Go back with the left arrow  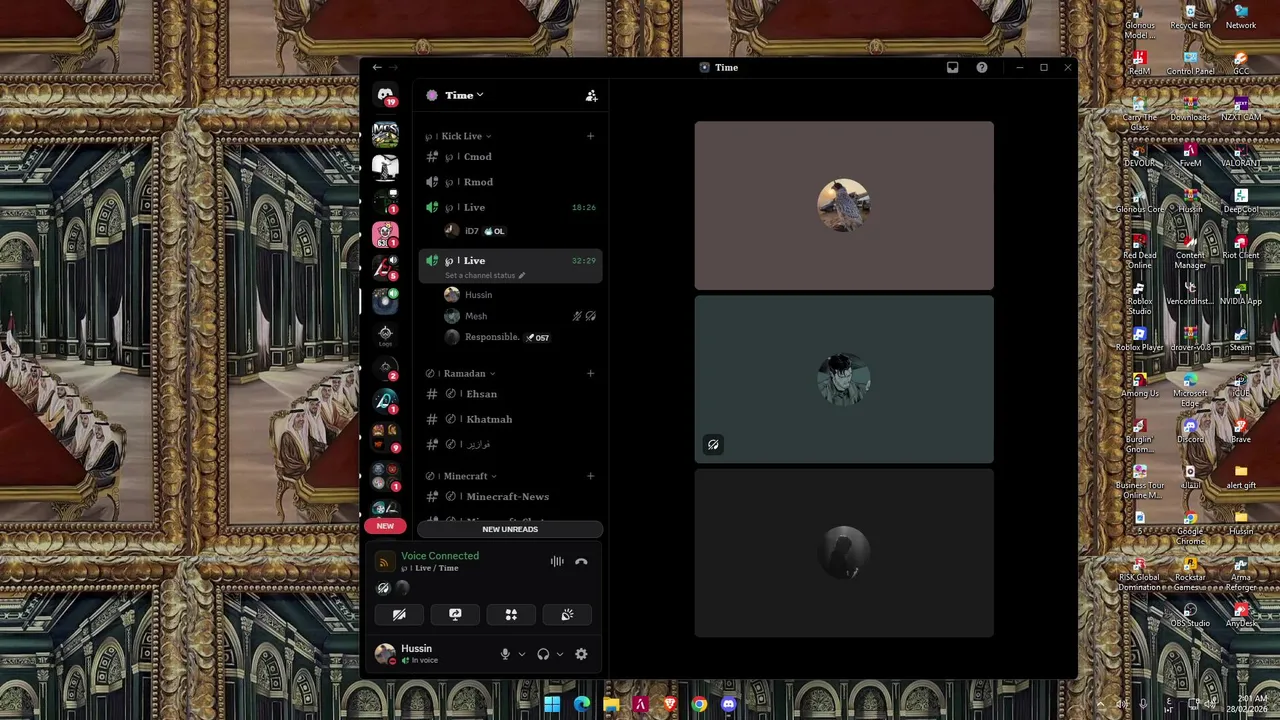point(377,67)
